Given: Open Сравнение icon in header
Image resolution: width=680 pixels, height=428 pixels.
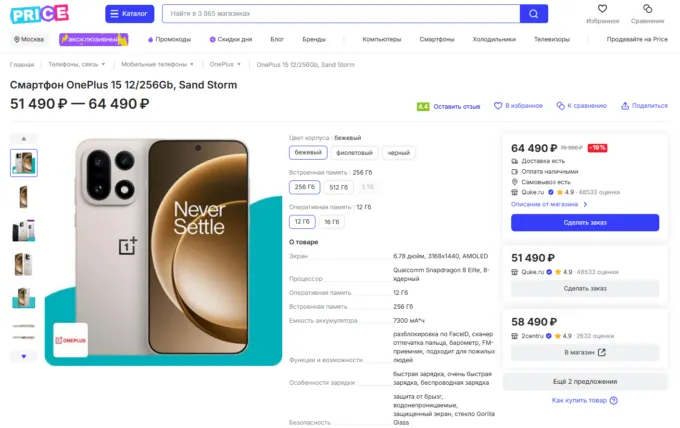Looking at the screenshot, I should pos(647,9).
